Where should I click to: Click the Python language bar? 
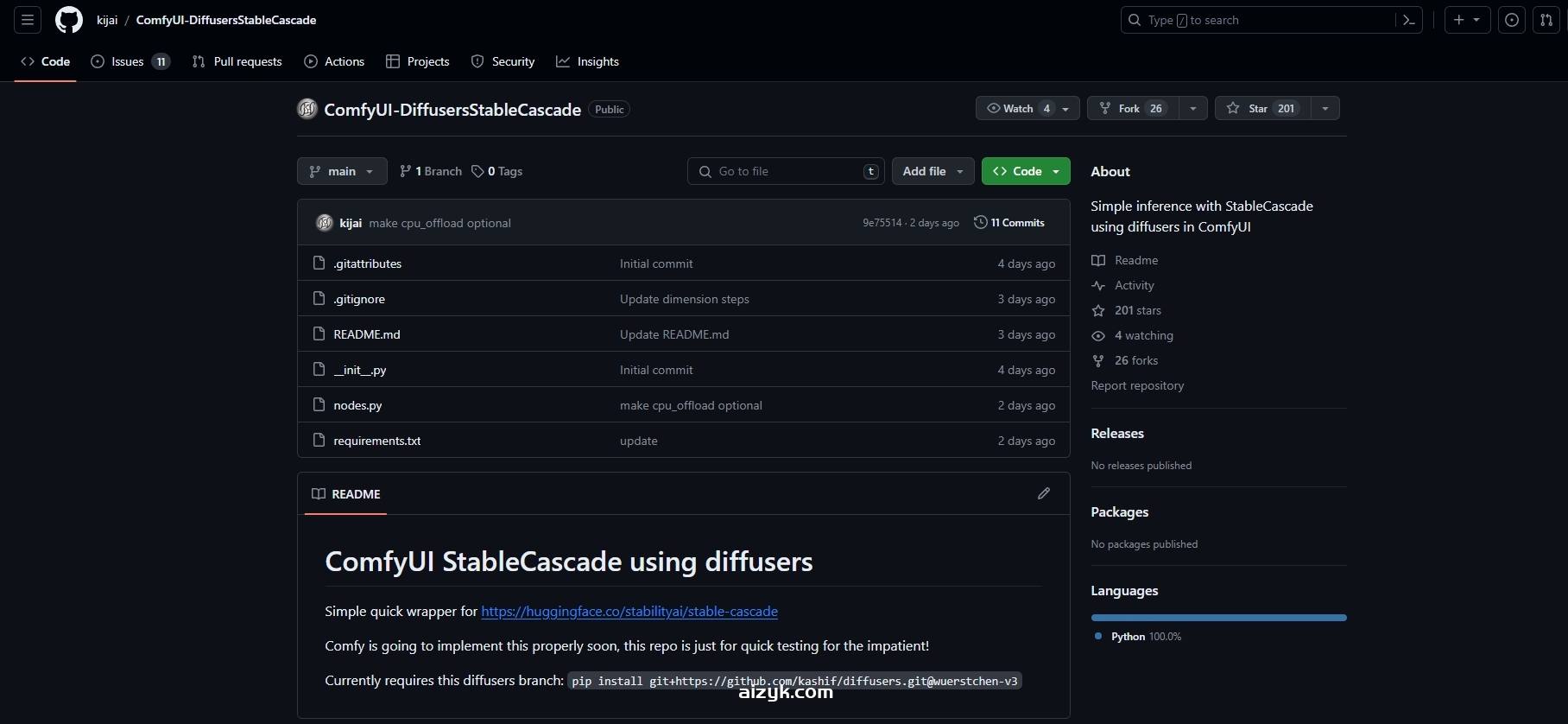pyautogui.click(x=1218, y=618)
